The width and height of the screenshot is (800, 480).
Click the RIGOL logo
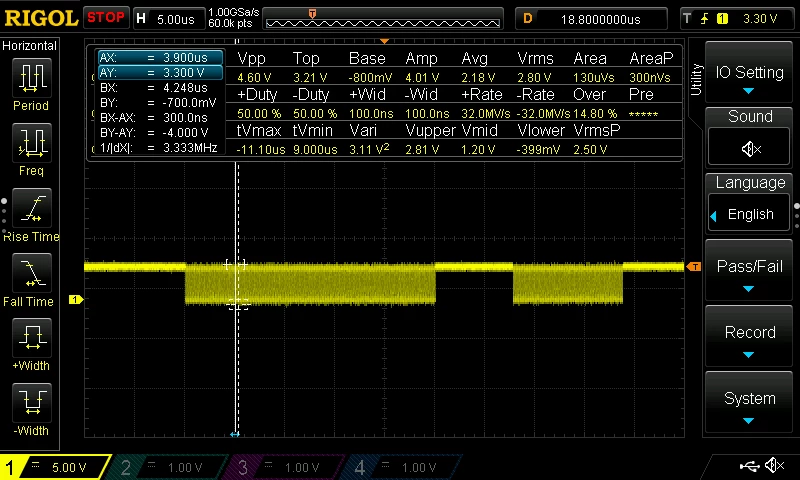pos(41,18)
